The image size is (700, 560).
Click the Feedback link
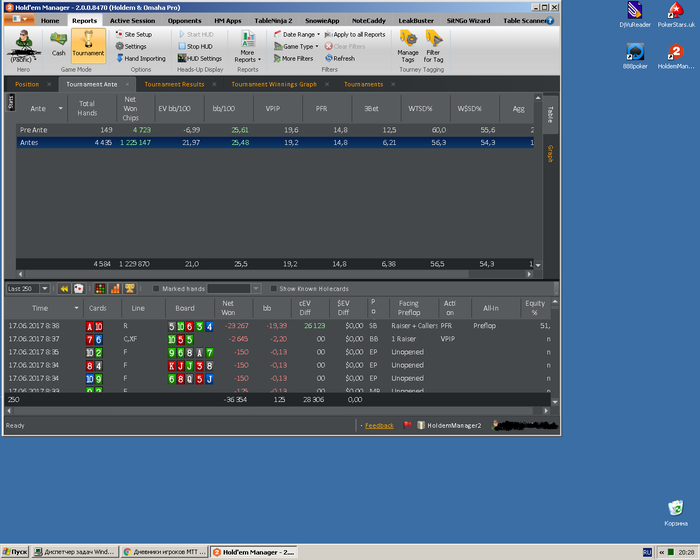point(379,426)
